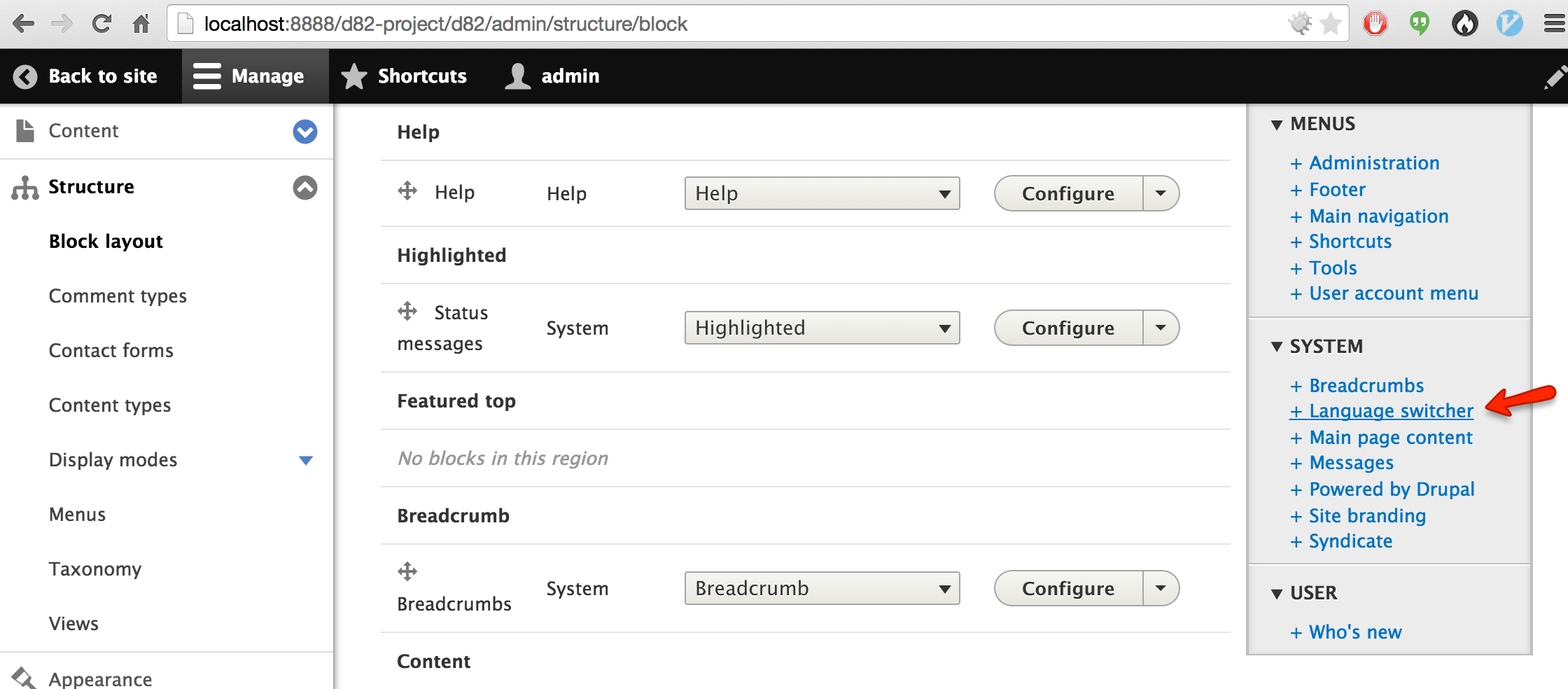Grab the Status messages drag handle
1568x689 pixels.
click(x=407, y=311)
